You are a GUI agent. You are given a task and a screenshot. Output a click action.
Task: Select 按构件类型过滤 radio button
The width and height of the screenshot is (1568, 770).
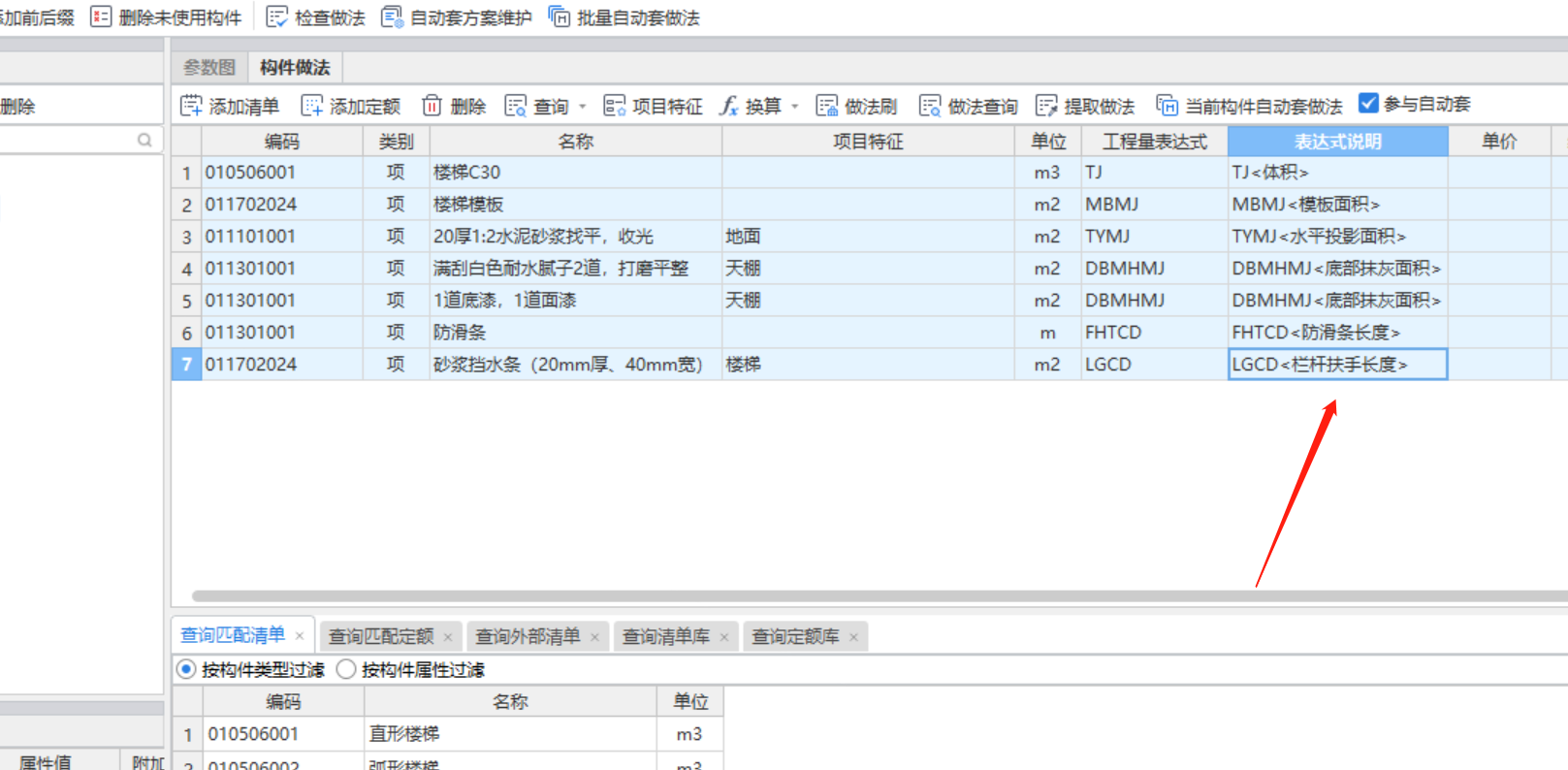(x=187, y=669)
